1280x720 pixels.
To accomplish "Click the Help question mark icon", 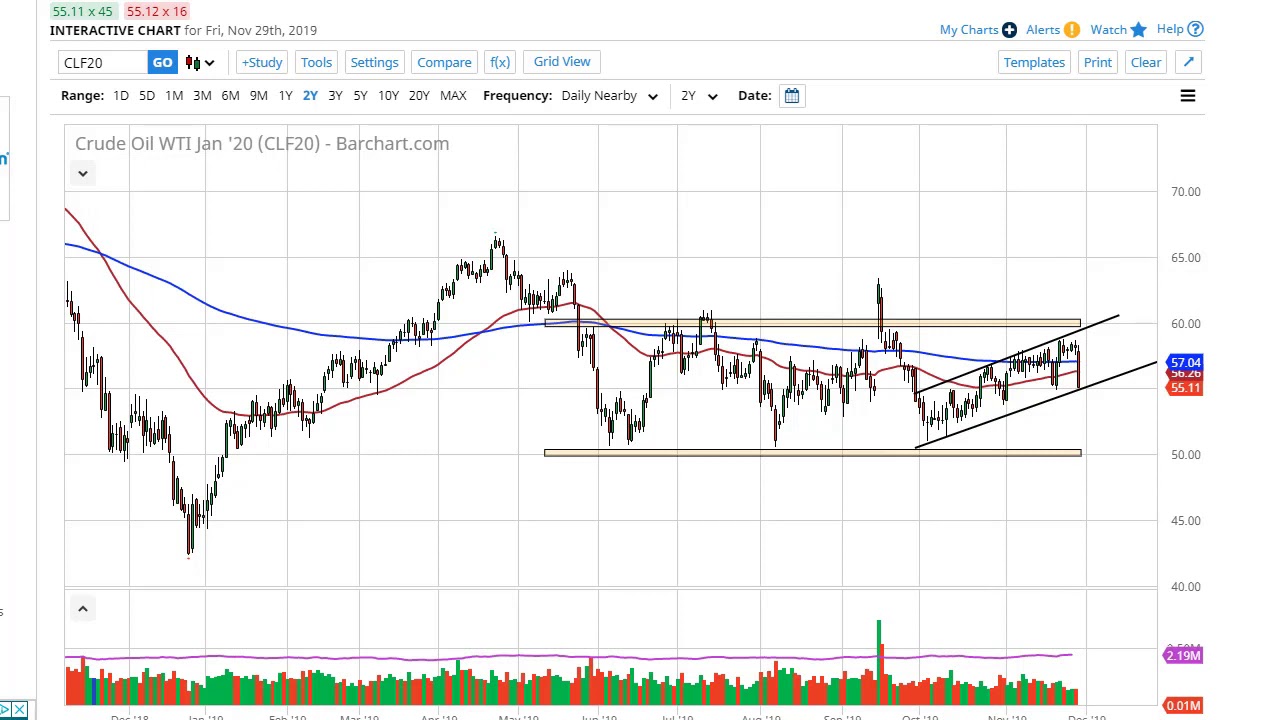I will click(1196, 29).
